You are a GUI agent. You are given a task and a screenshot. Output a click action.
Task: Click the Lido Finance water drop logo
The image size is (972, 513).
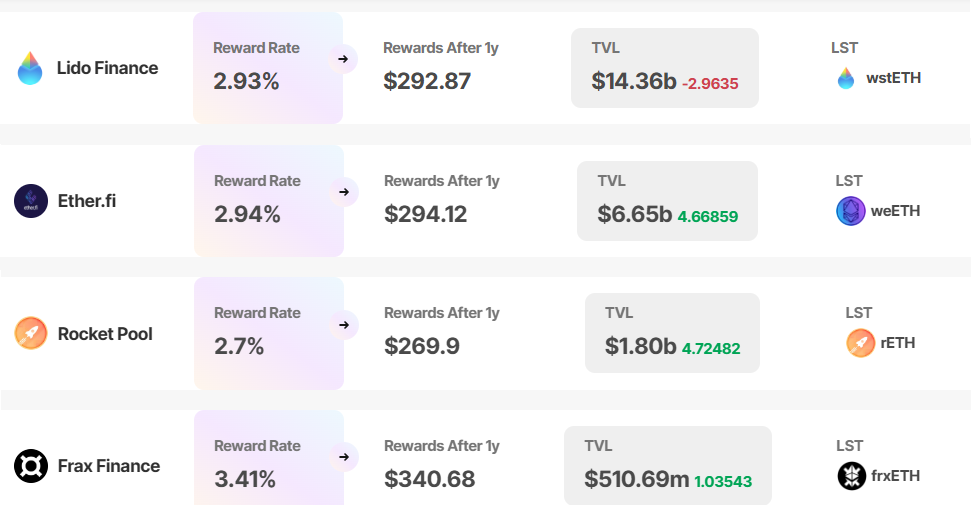[30, 68]
